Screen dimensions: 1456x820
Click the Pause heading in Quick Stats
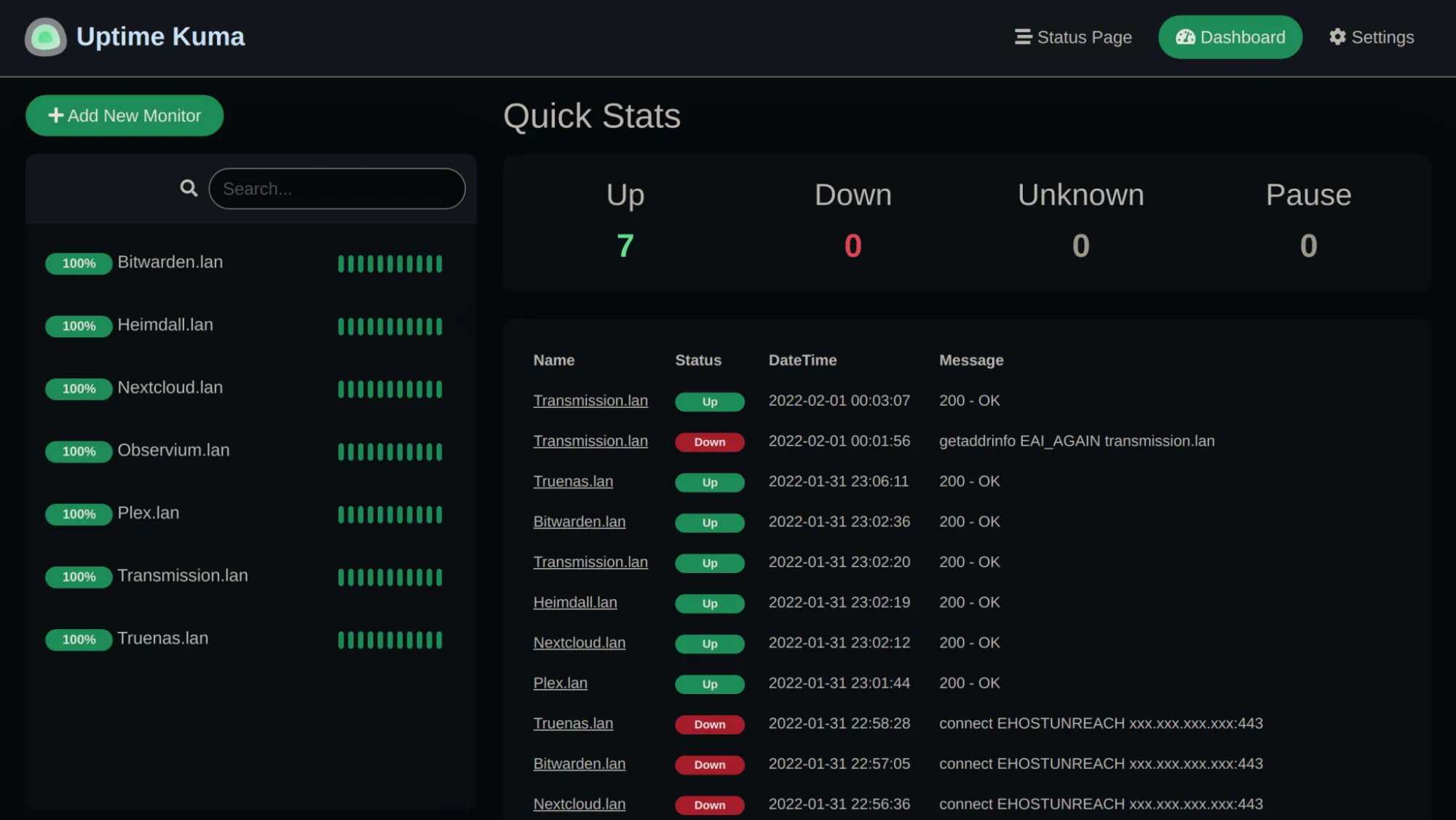click(1308, 194)
